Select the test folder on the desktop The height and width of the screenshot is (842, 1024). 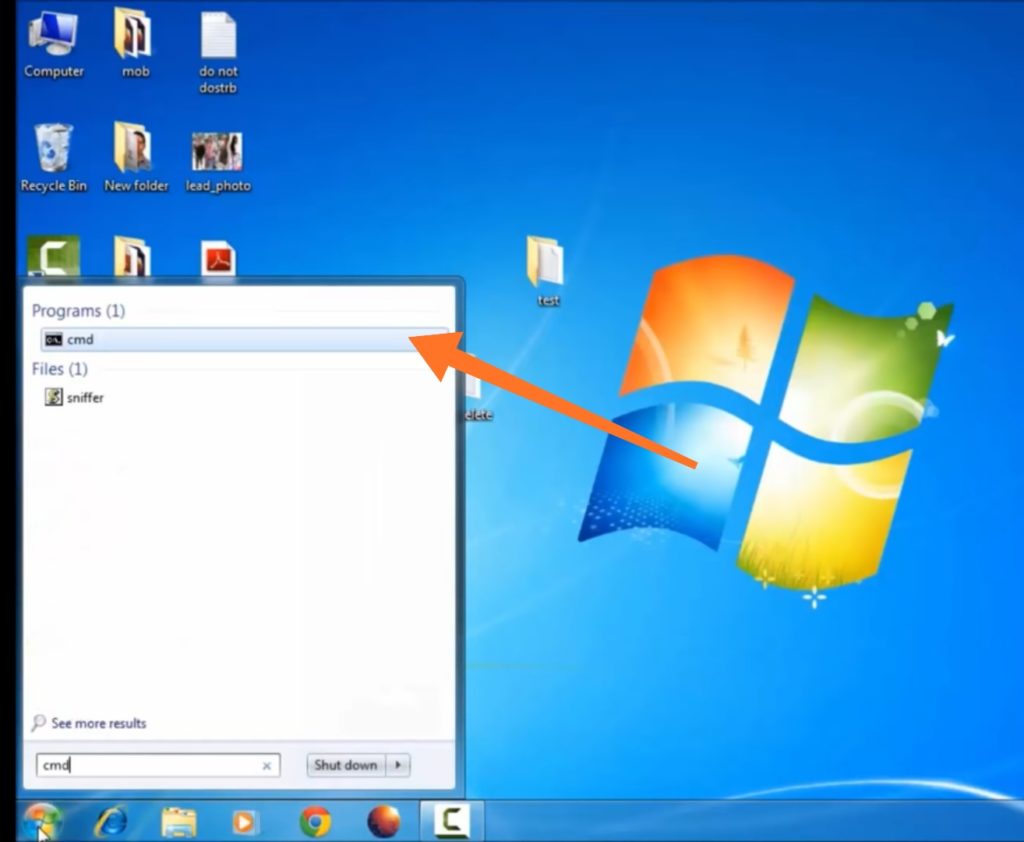click(546, 270)
